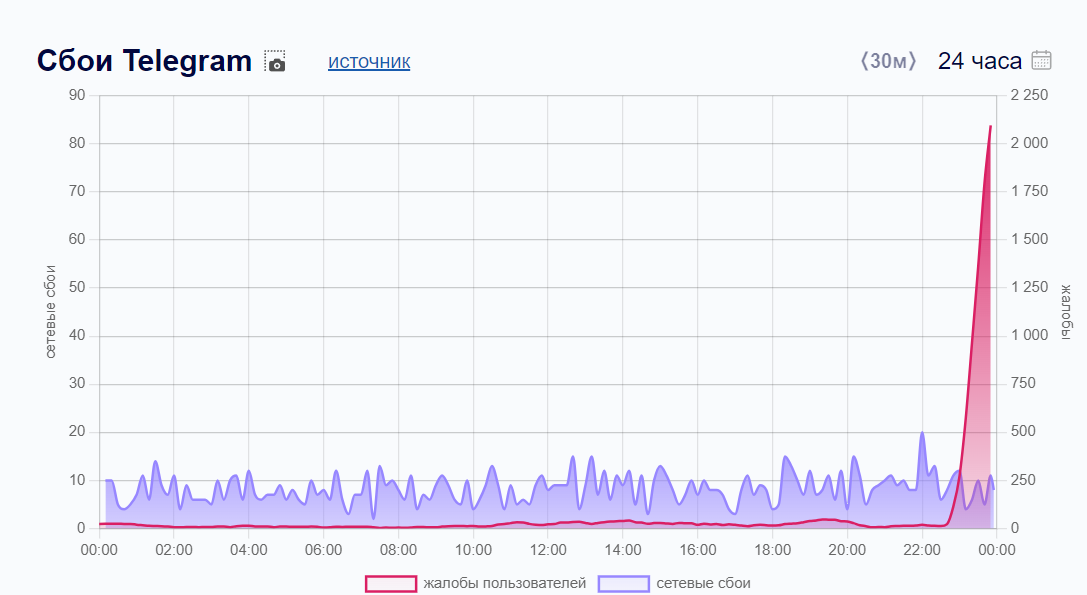Toggle жалобы пользователей legend label
This screenshot has height=595, width=1087.
click(504, 583)
